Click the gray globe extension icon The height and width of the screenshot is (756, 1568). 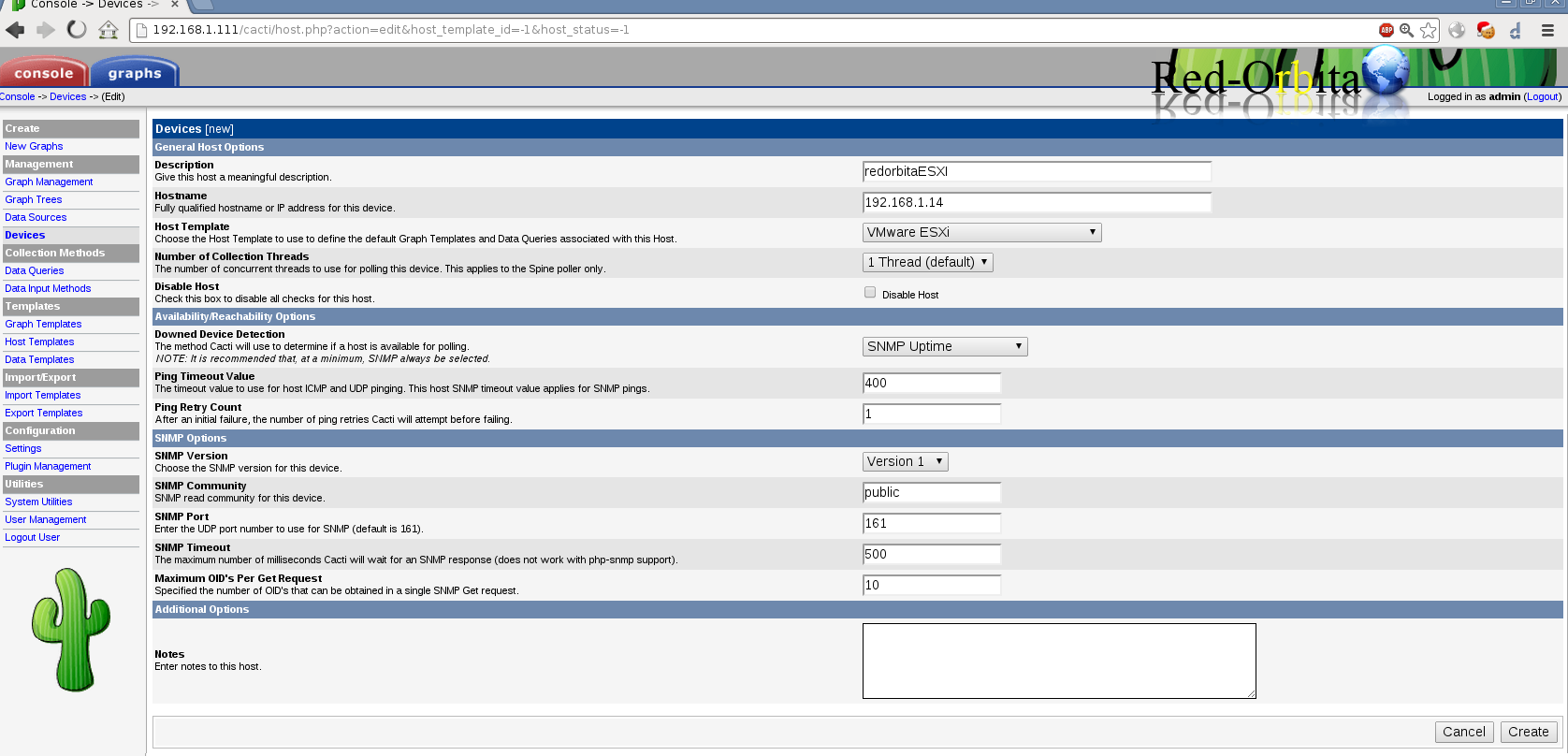coord(1457,30)
